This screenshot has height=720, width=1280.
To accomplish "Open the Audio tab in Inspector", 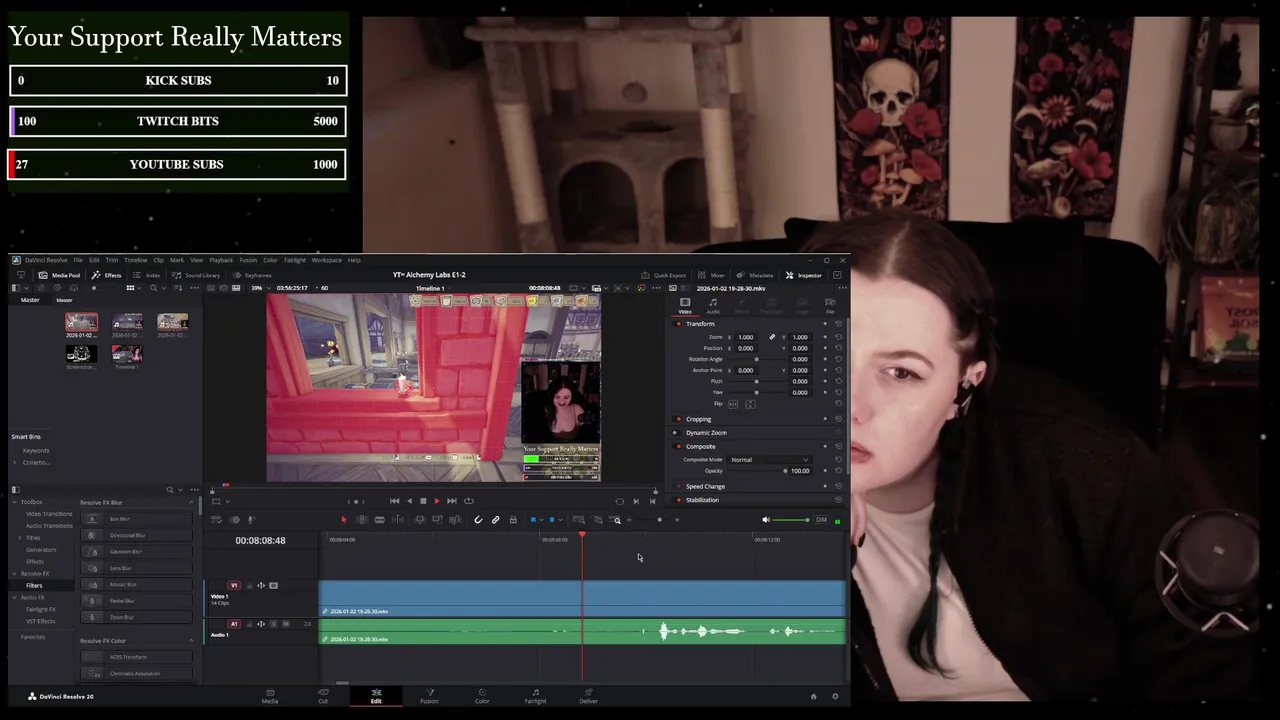I will (x=713, y=305).
